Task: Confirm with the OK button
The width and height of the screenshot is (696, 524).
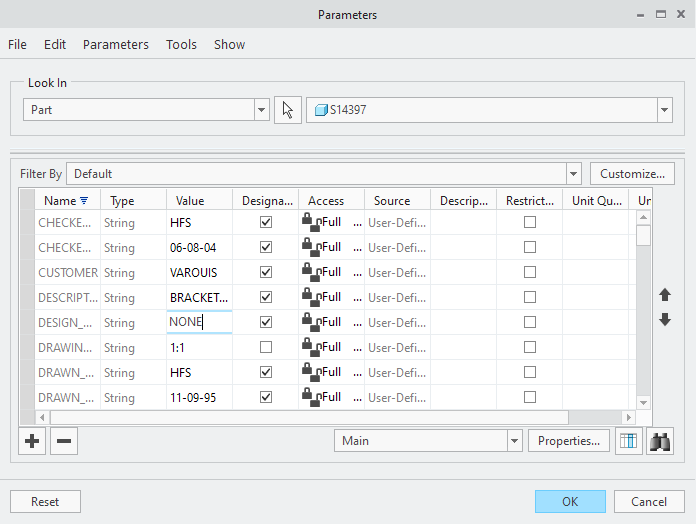Action: (x=570, y=501)
